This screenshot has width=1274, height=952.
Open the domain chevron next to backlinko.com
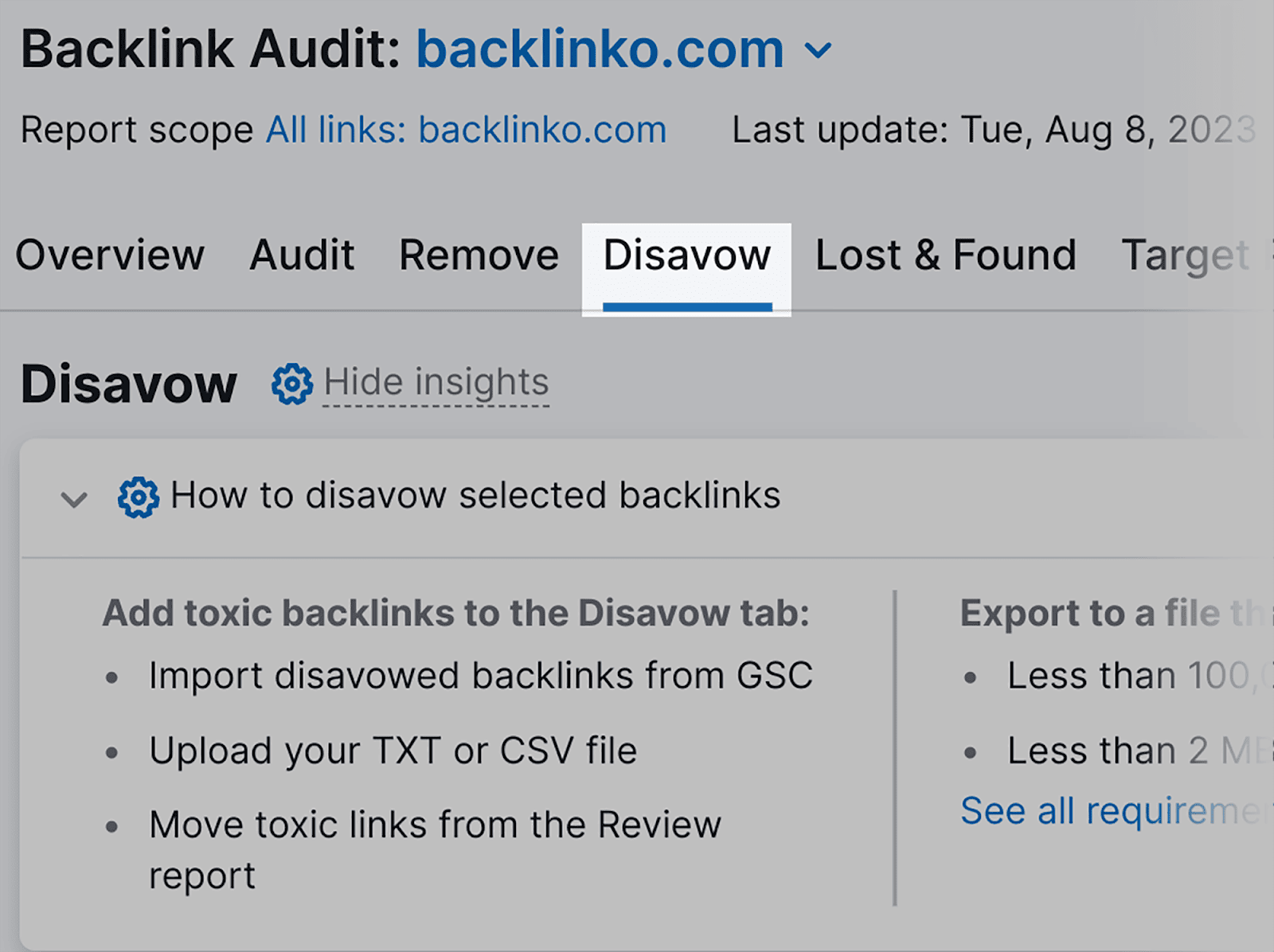818,52
